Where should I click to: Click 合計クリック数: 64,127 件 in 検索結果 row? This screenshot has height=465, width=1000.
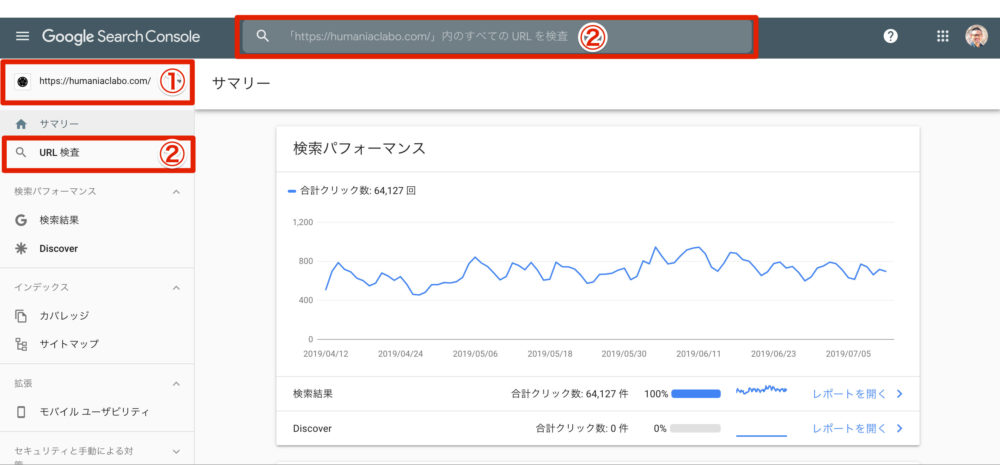[570, 394]
